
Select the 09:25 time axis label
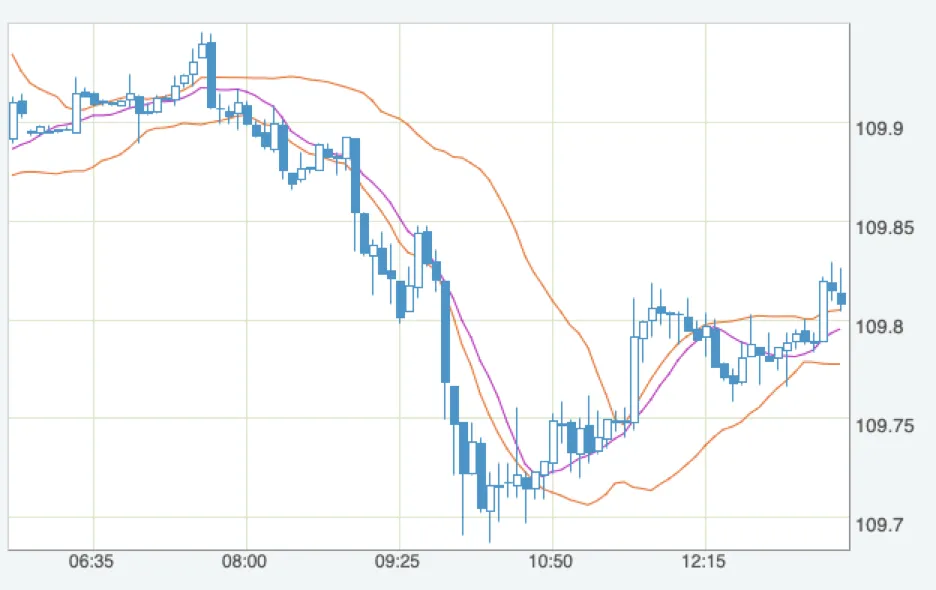pos(397,562)
